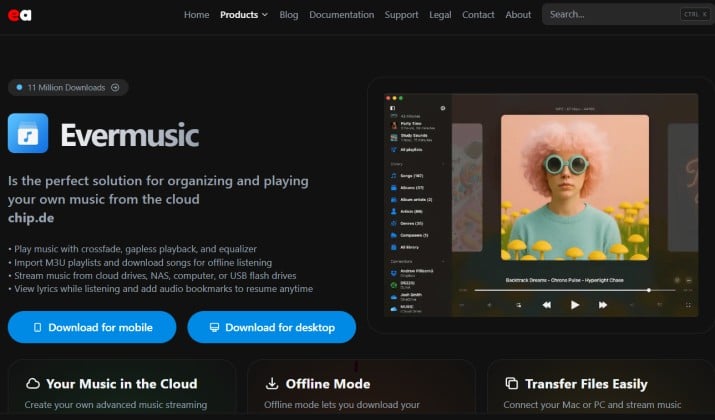Select the Study Sounds playlist in the preview sidebar
This screenshot has width=715, height=420.
pyautogui.click(x=413, y=137)
